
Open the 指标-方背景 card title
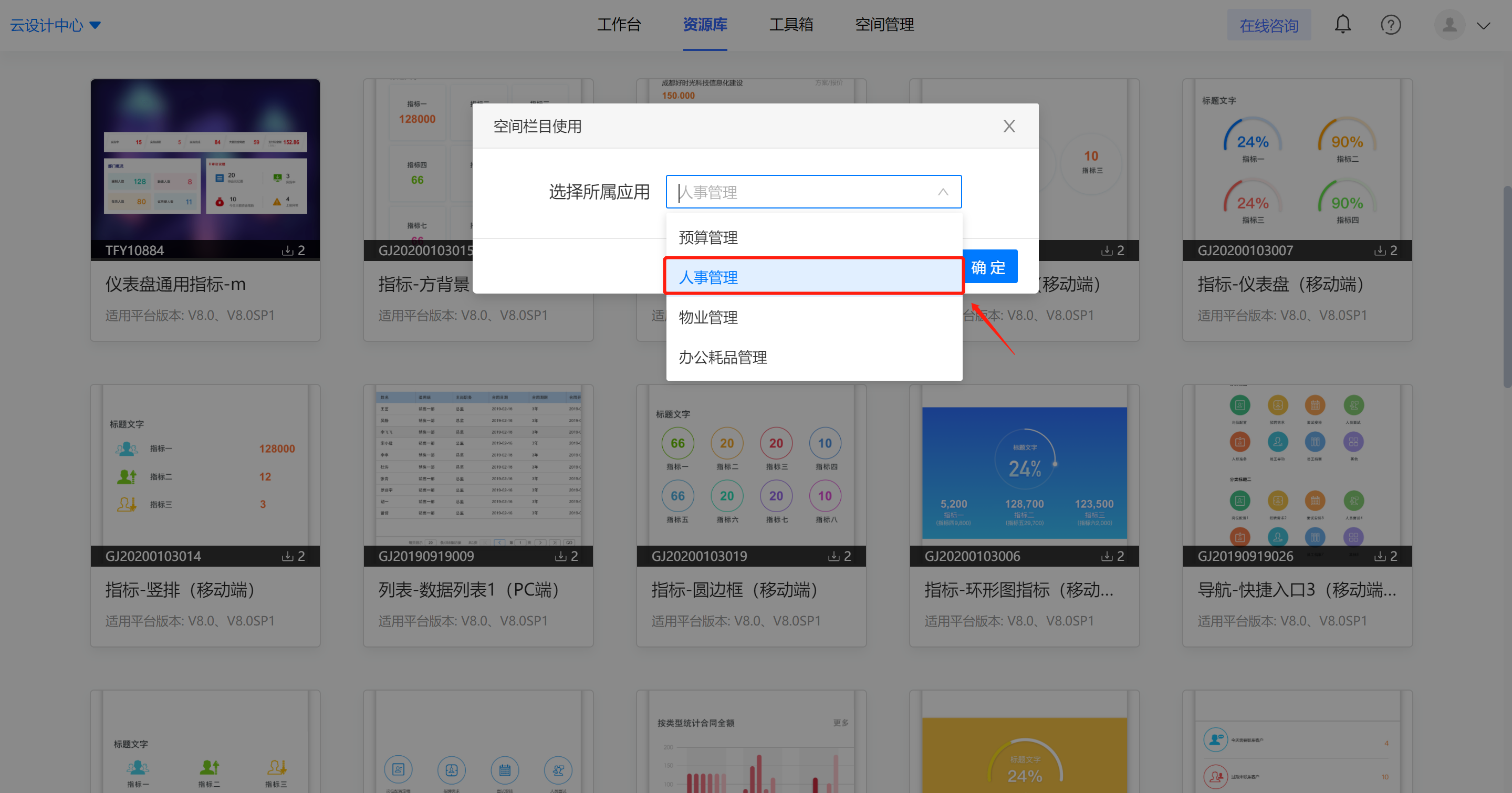click(424, 284)
